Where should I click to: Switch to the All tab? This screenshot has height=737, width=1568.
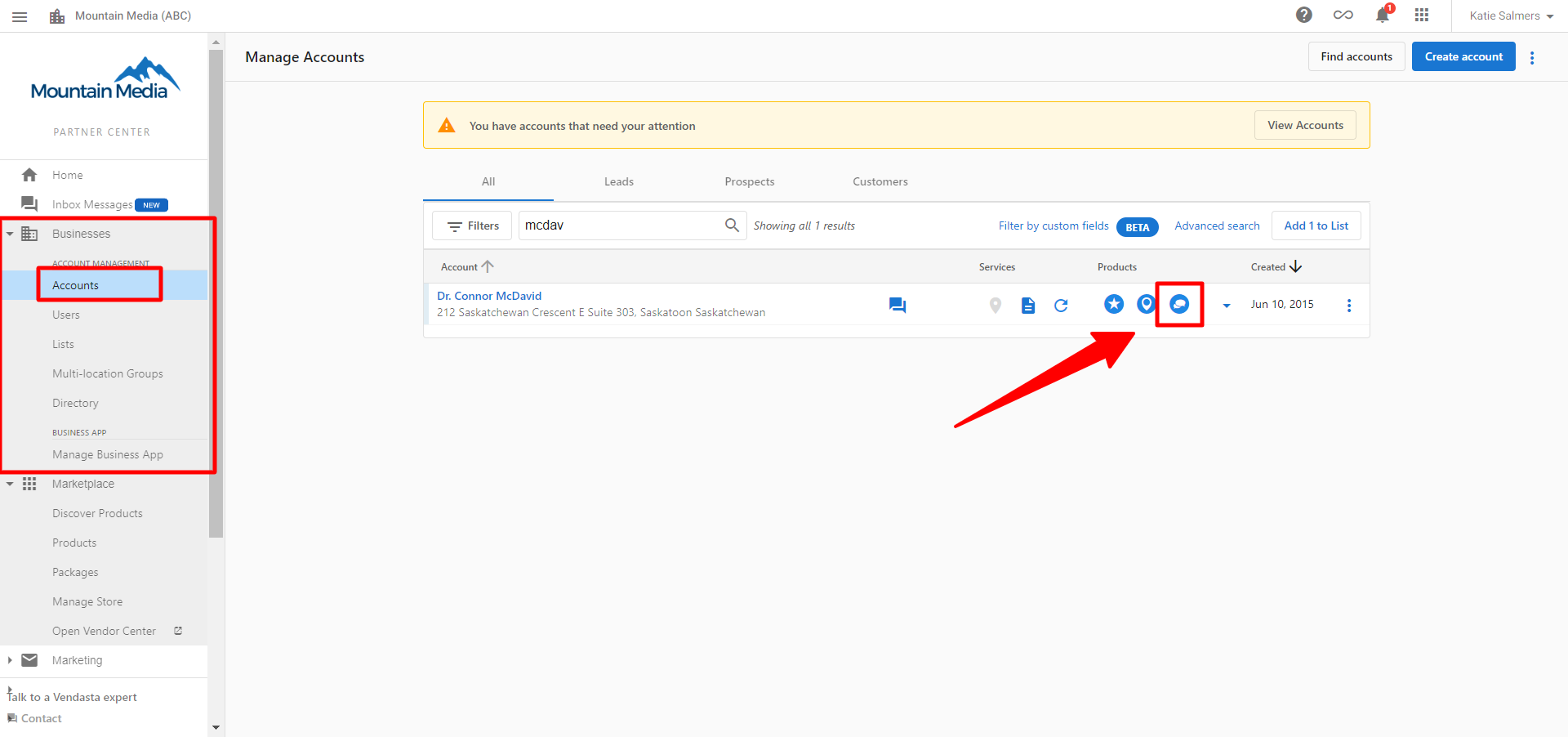[x=488, y=181]
